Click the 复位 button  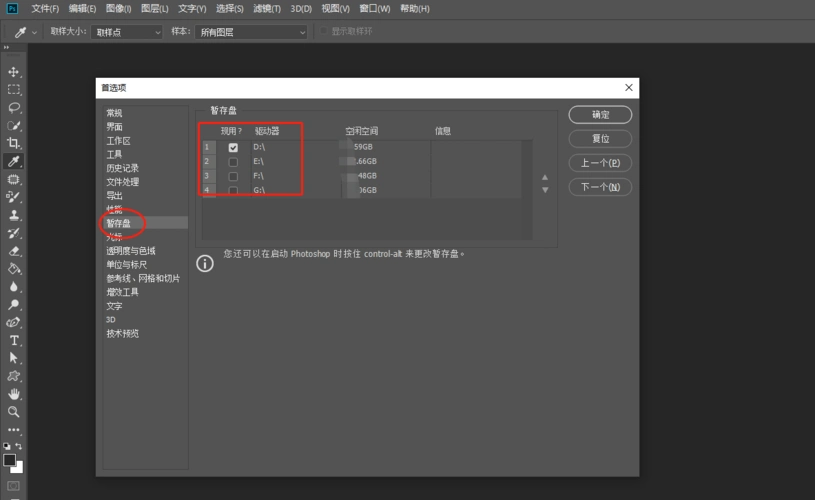(600, 139)
